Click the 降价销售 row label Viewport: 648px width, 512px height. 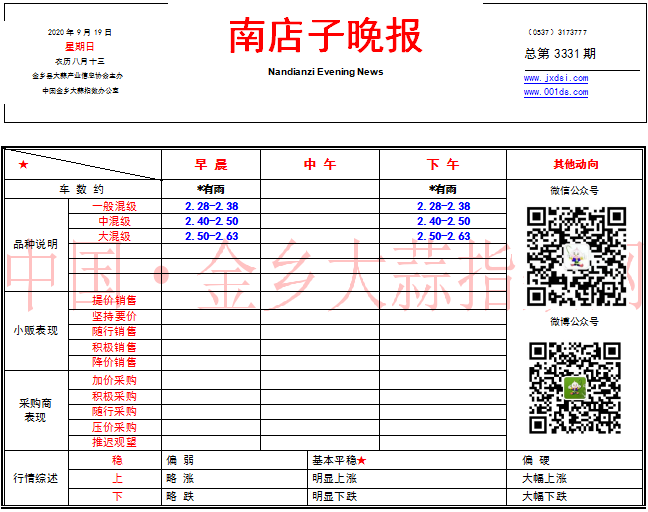pyautogui.click(x=114, y=362)
